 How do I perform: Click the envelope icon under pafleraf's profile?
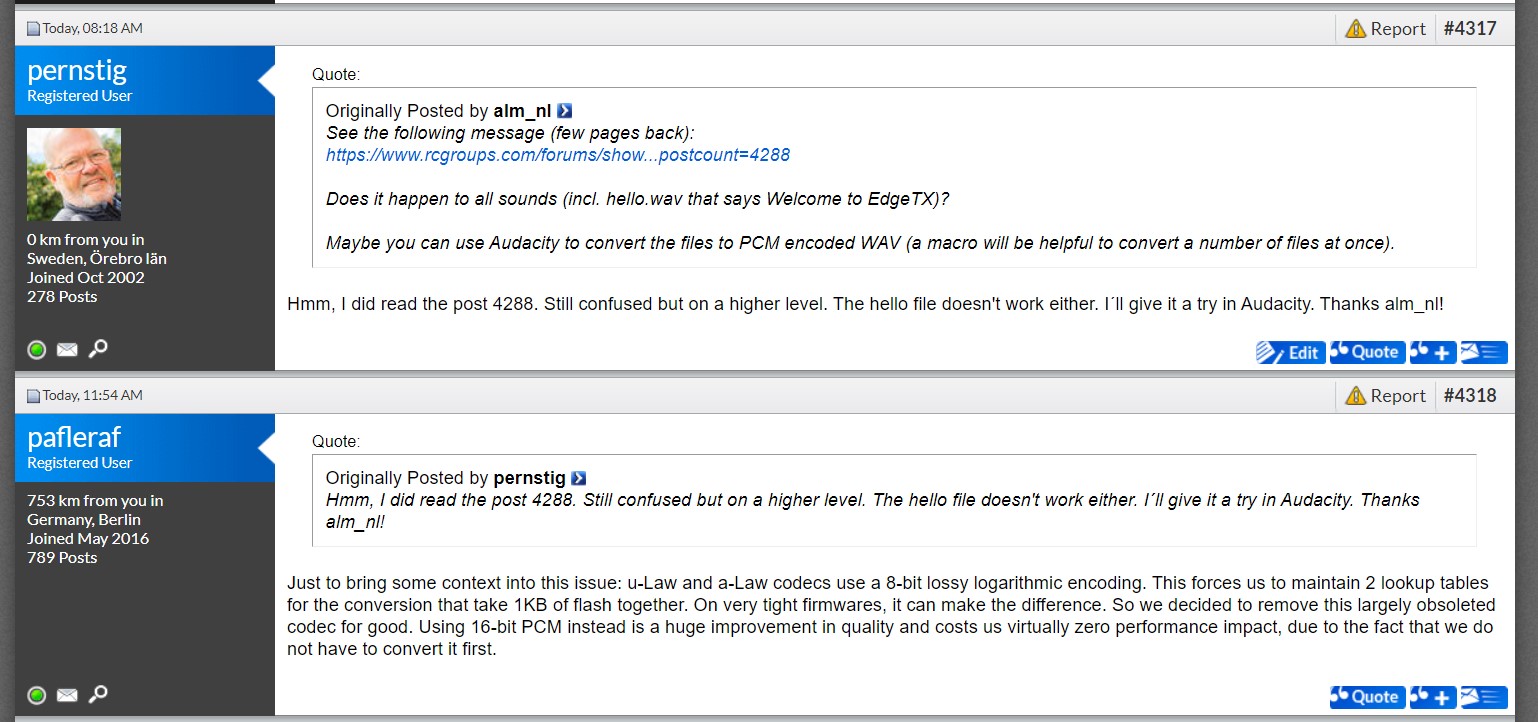(67, 695)
